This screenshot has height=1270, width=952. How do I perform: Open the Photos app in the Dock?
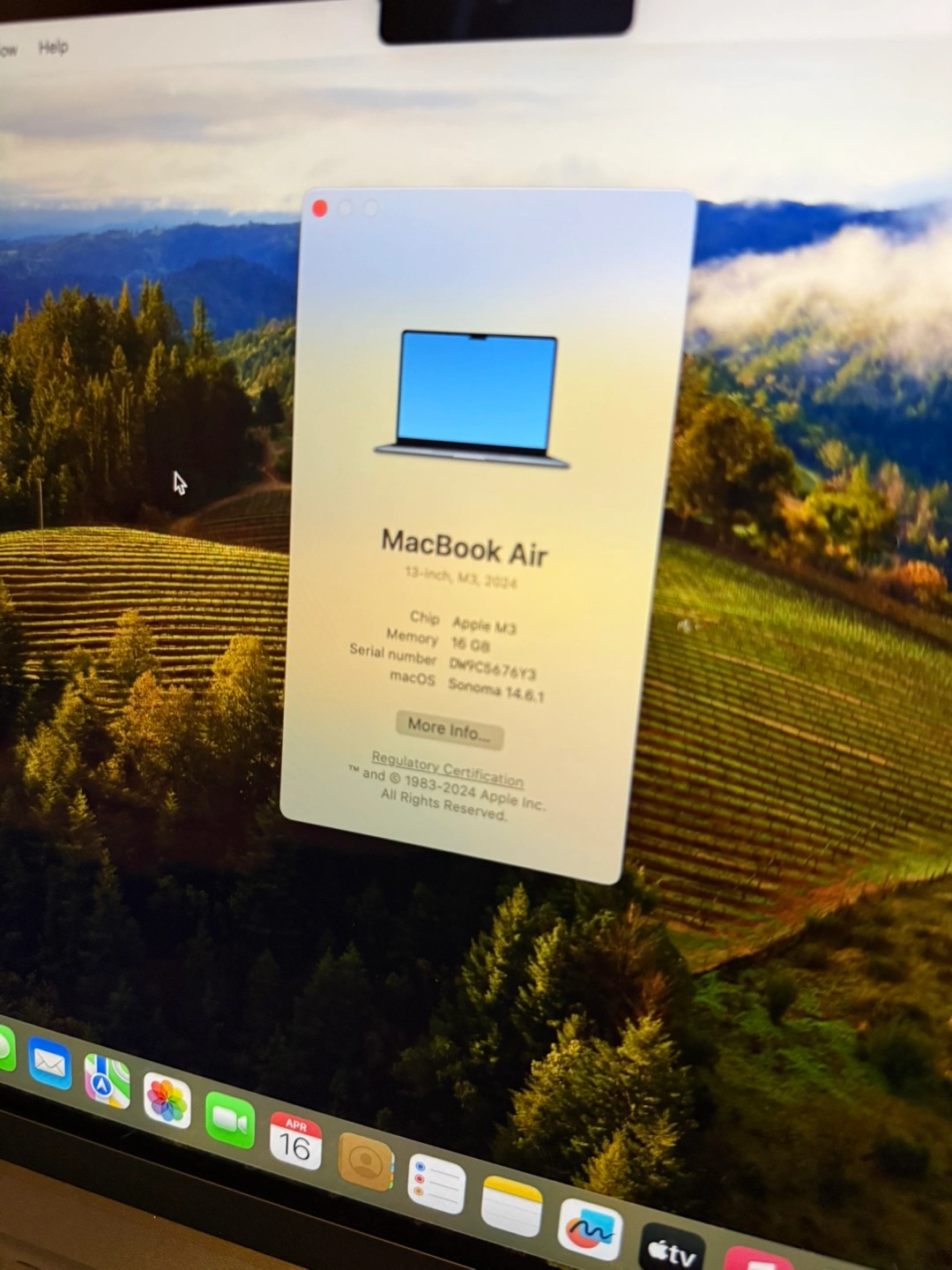coord(167,1101)
